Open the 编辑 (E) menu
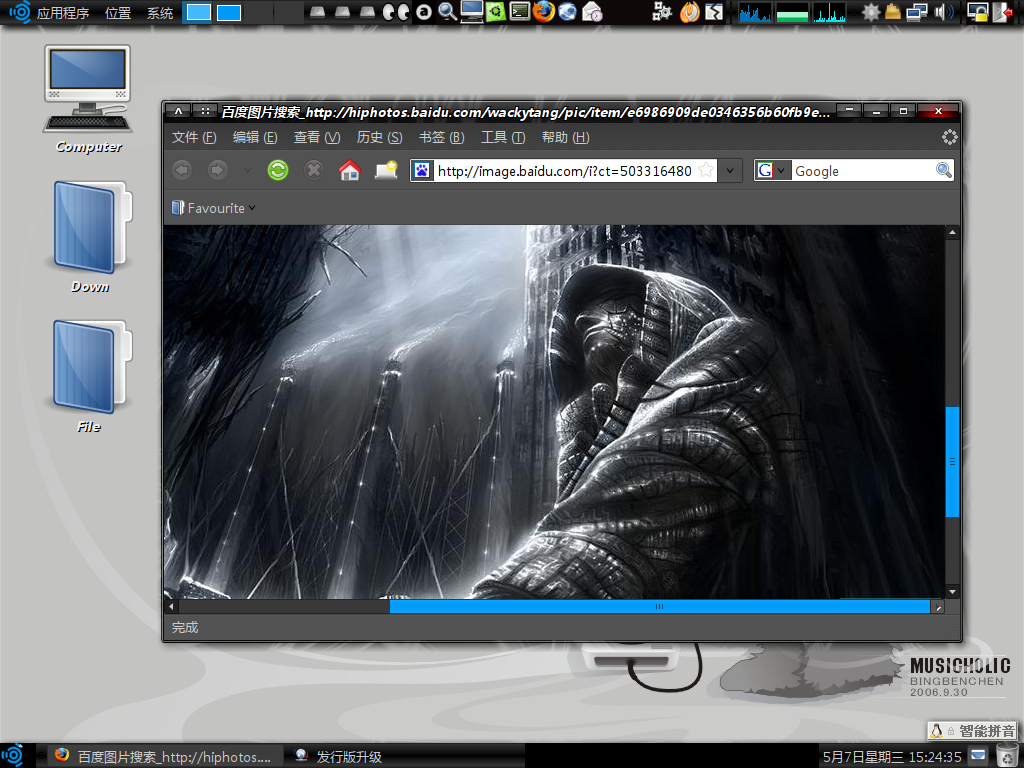 click(x=255, y=137)
